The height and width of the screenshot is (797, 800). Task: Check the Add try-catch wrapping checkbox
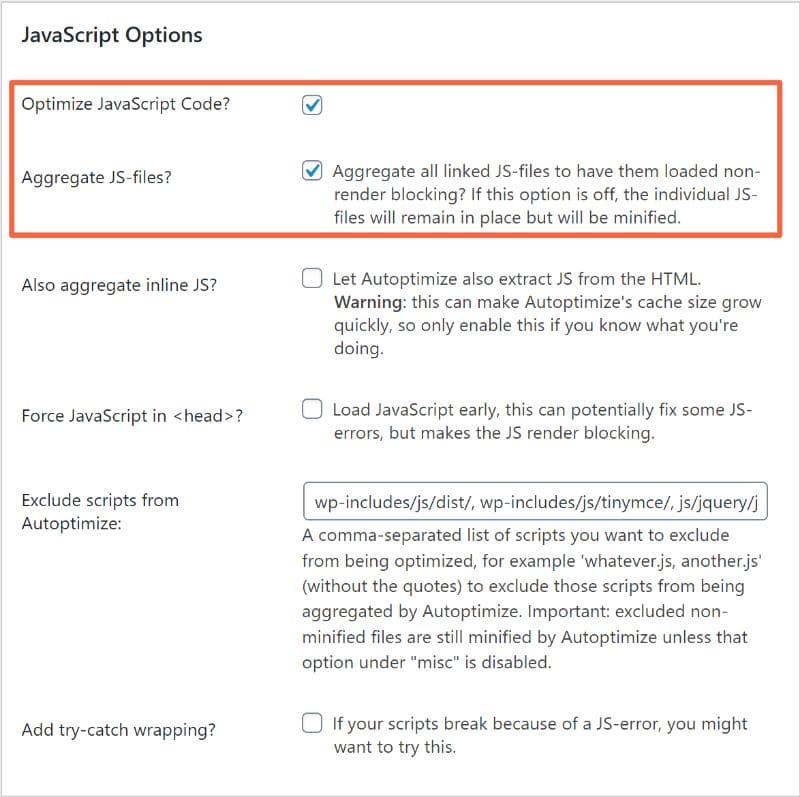[312, 722]
